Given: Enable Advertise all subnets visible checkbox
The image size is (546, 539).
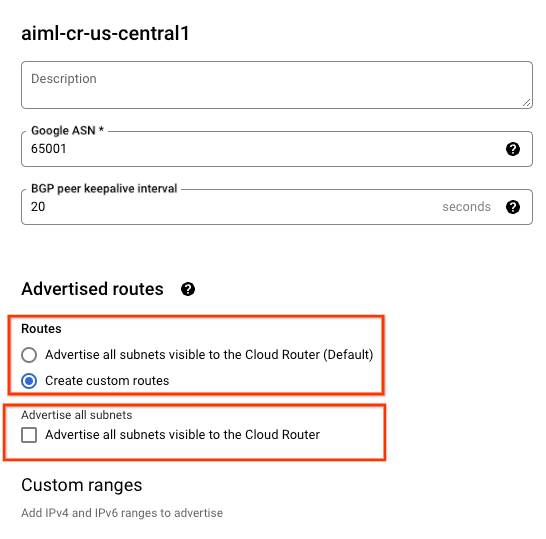Looking at the screenshot, I should (x=29, y=435).
